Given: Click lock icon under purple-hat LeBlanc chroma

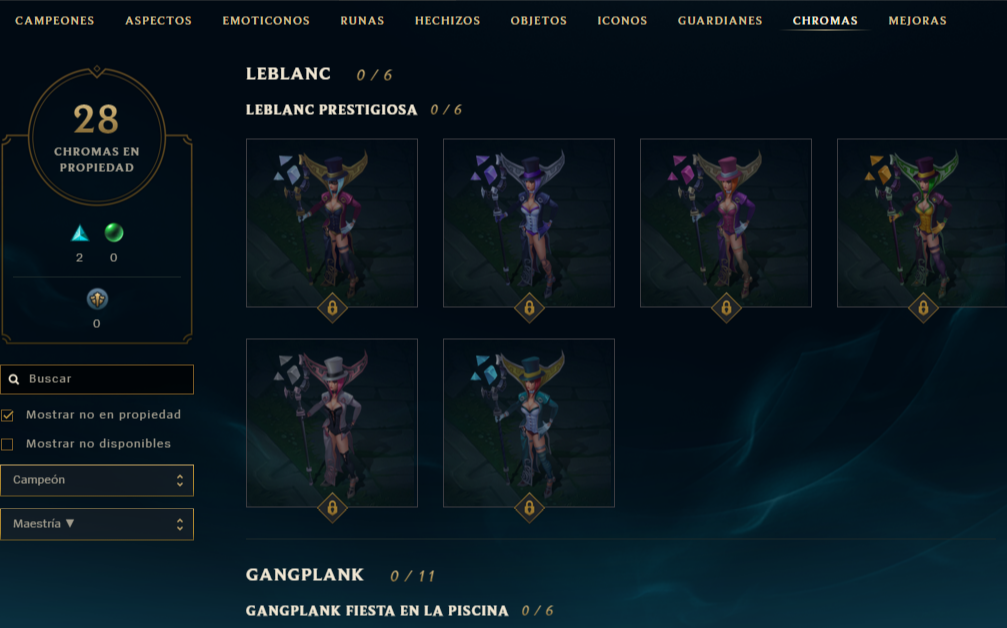Looking at the screenshot, I should [529, 308].
